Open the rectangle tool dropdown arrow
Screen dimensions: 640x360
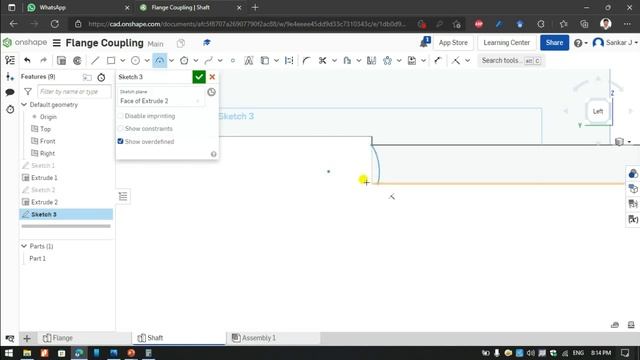(x=122, y=60)
